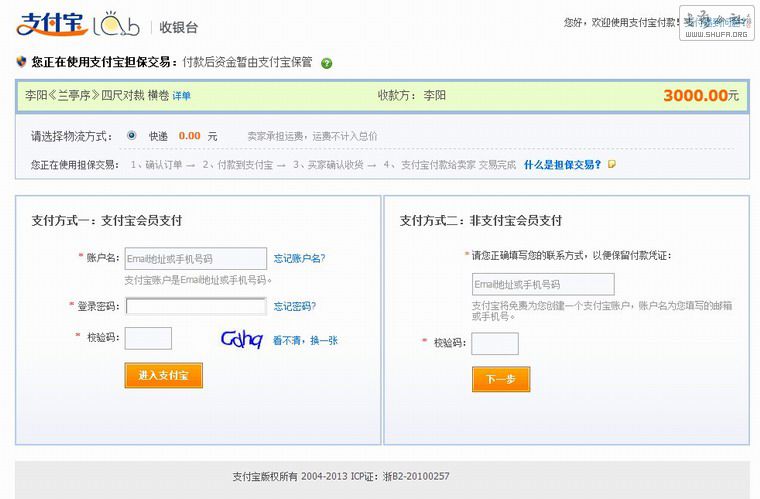Click the 2、付款到支付宝 step text

coord(238,165)
